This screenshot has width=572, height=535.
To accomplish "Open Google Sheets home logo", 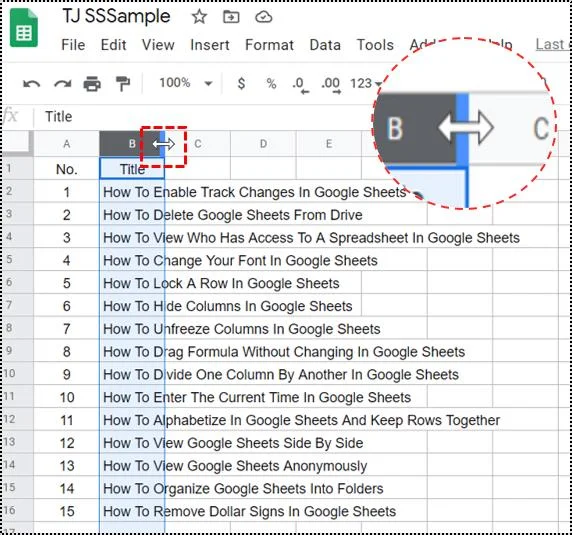I will pyautogui.click(x=24, y=28).
